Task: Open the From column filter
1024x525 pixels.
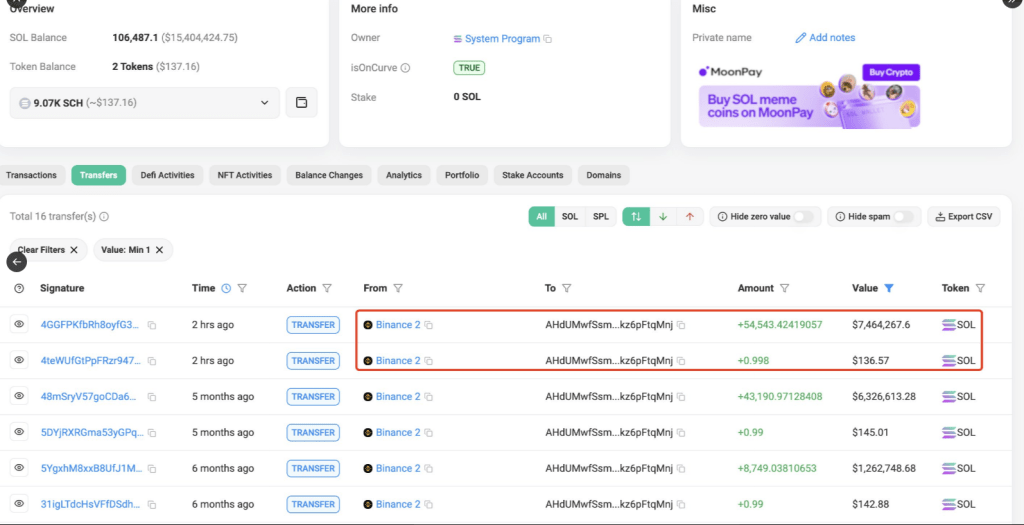Action: click(398, 288)
